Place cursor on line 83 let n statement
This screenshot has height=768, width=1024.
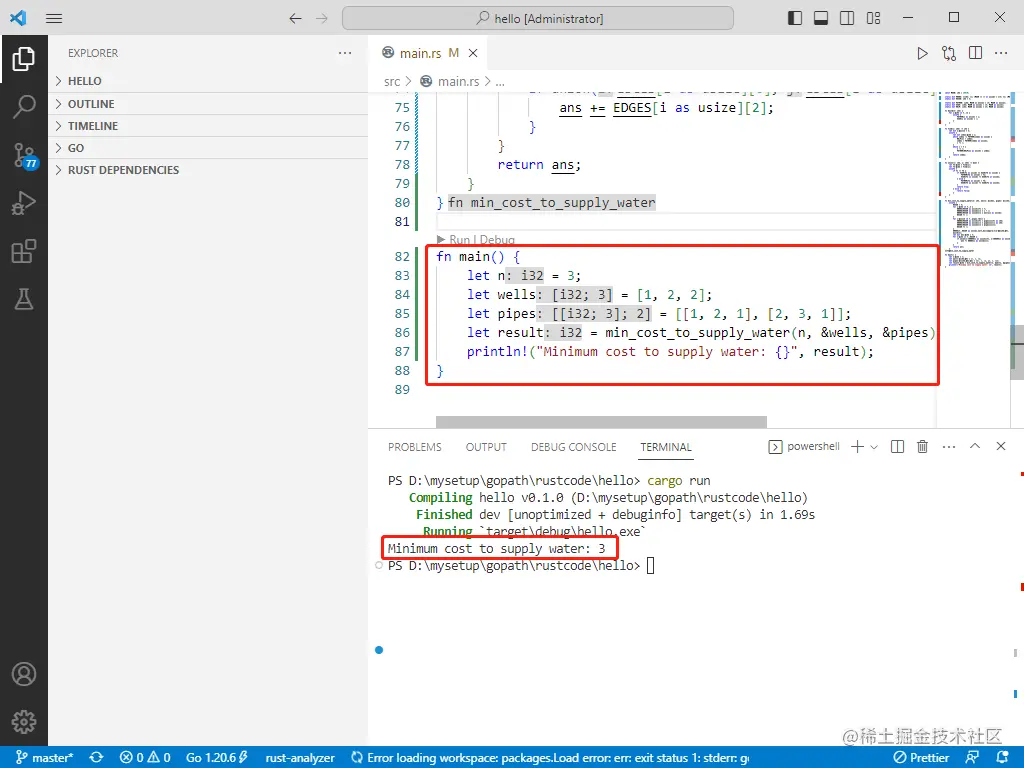pyautogui.click(x=523, y=276)
